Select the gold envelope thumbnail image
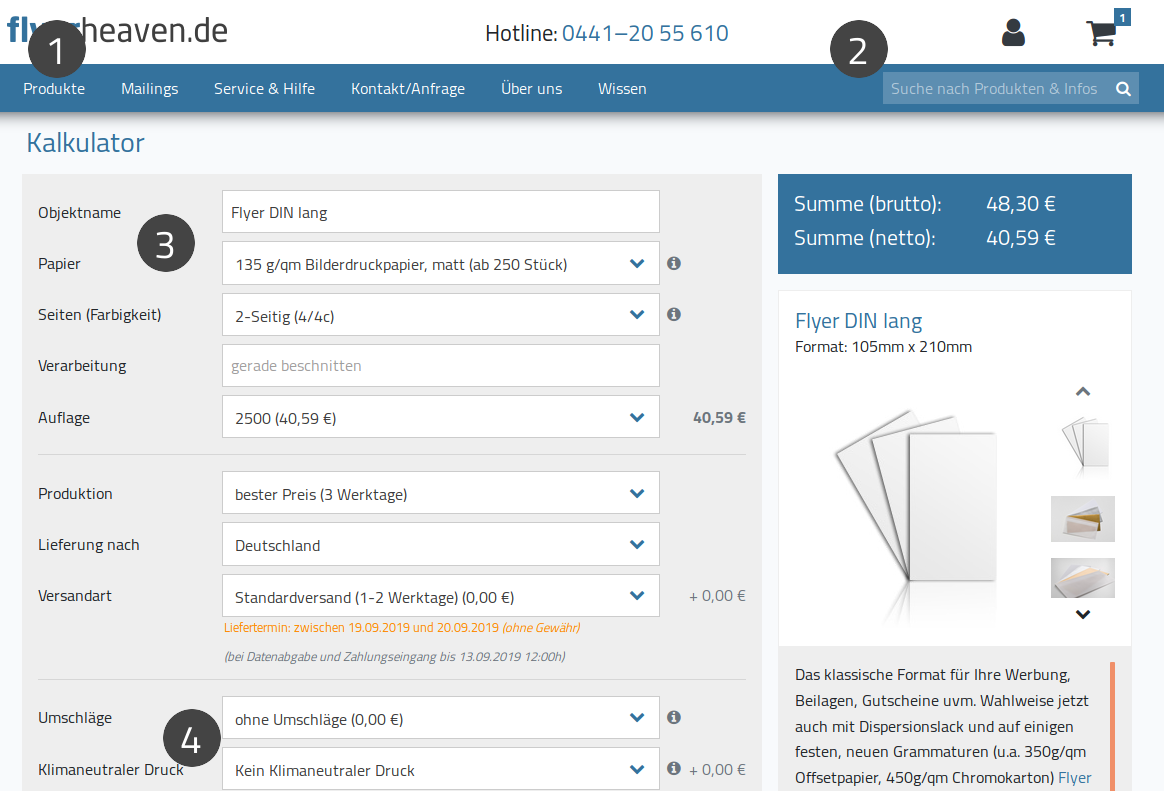This screenshot has height=791, width=1164. 1083,519
